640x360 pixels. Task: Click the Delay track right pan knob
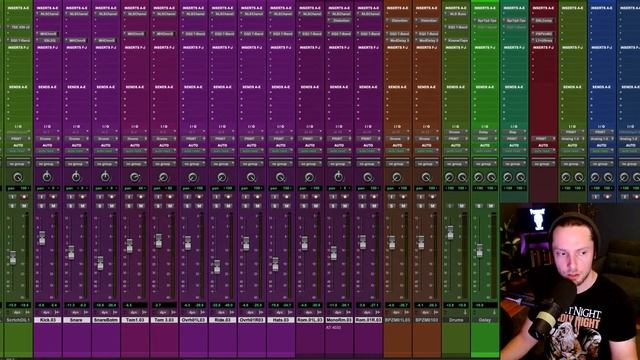(491, 177)
